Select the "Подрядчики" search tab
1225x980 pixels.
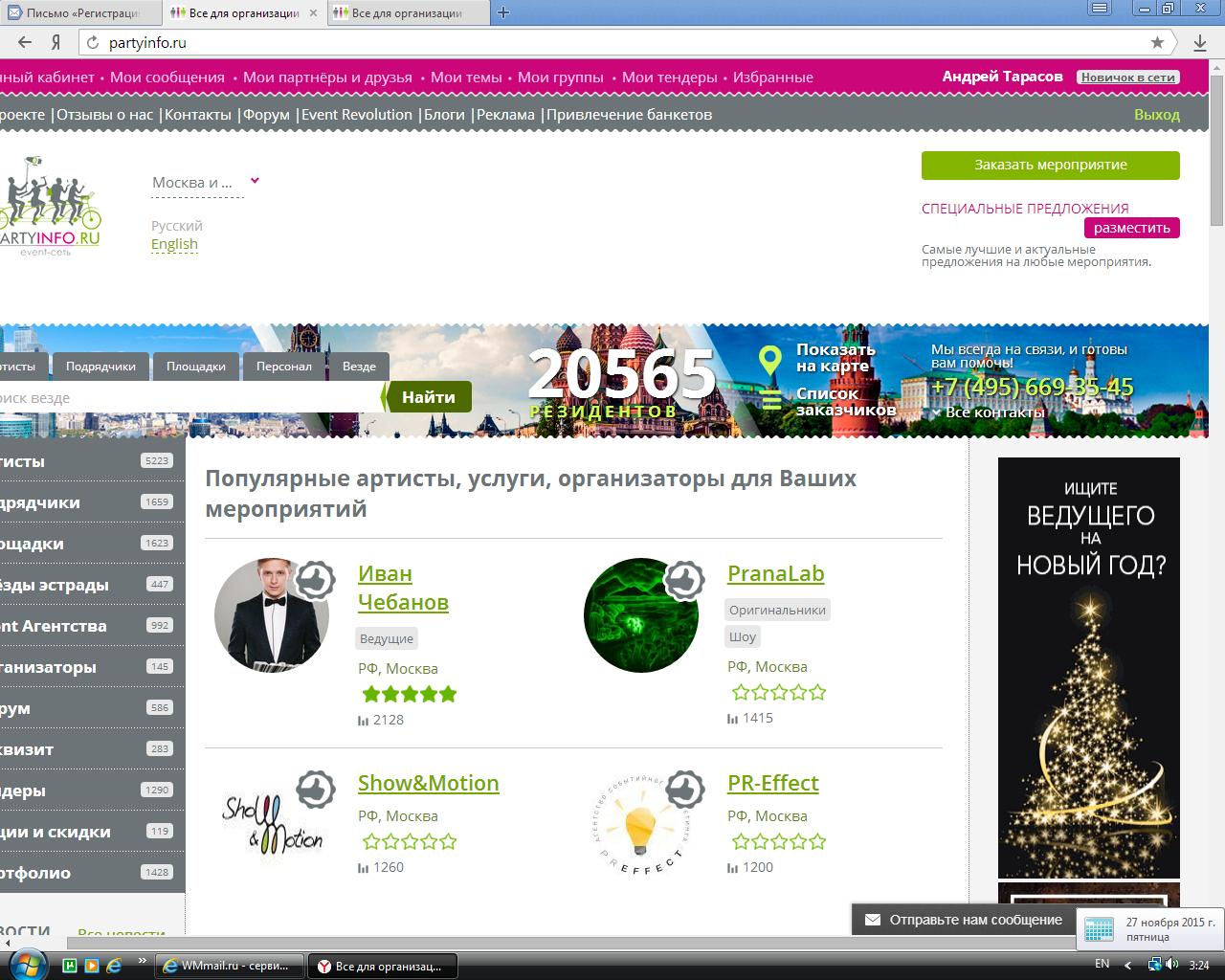(100, 367)
